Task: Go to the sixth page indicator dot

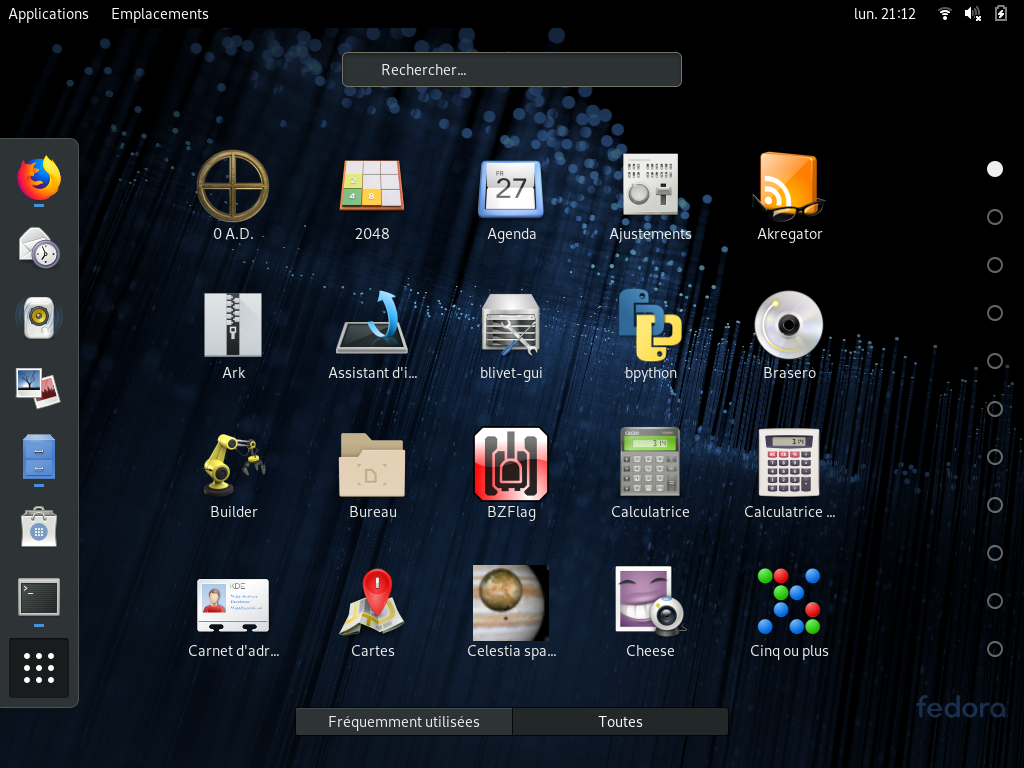Action: [x=995, y=409]
